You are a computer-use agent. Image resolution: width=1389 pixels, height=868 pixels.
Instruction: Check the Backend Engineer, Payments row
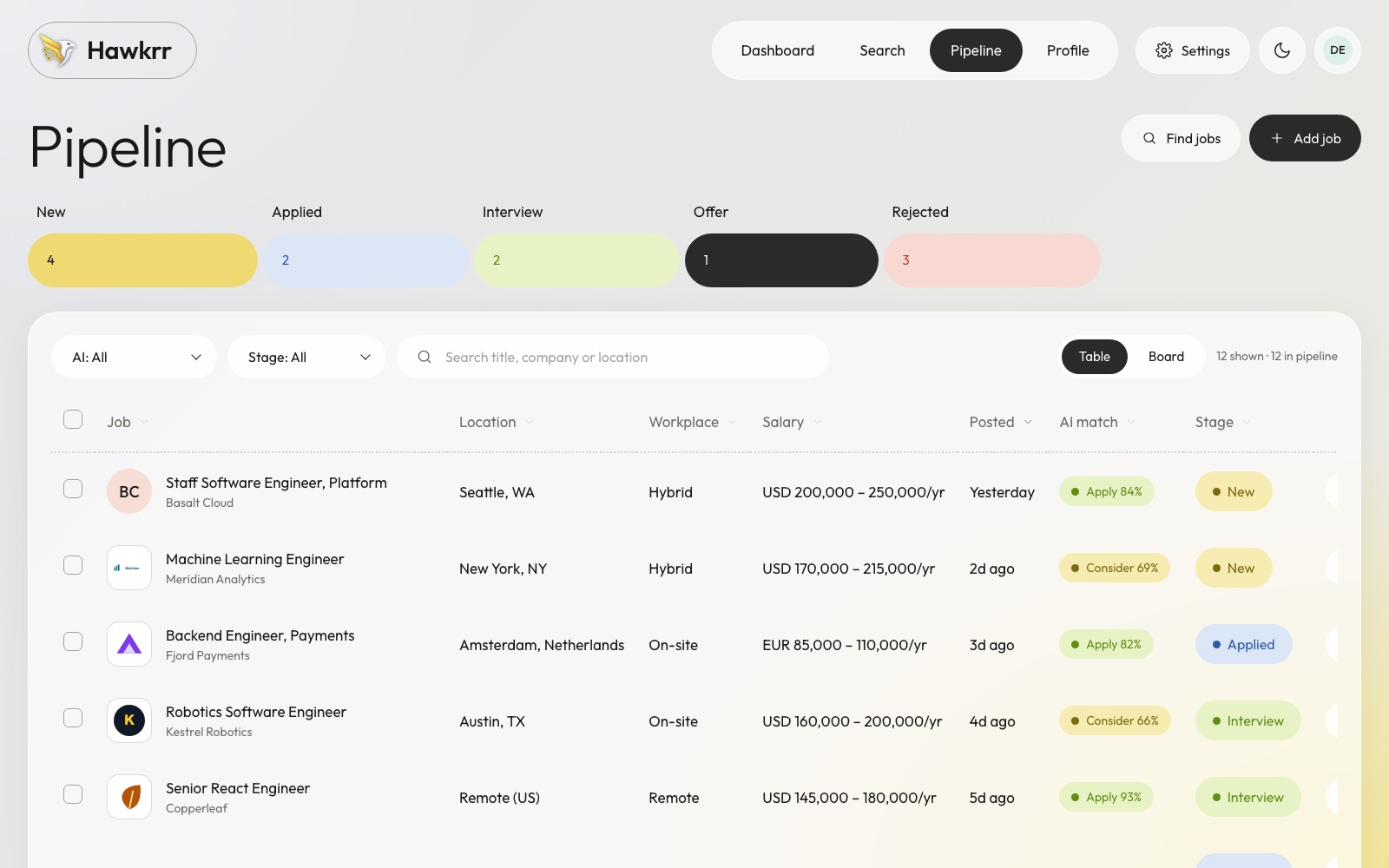[73, 641]
